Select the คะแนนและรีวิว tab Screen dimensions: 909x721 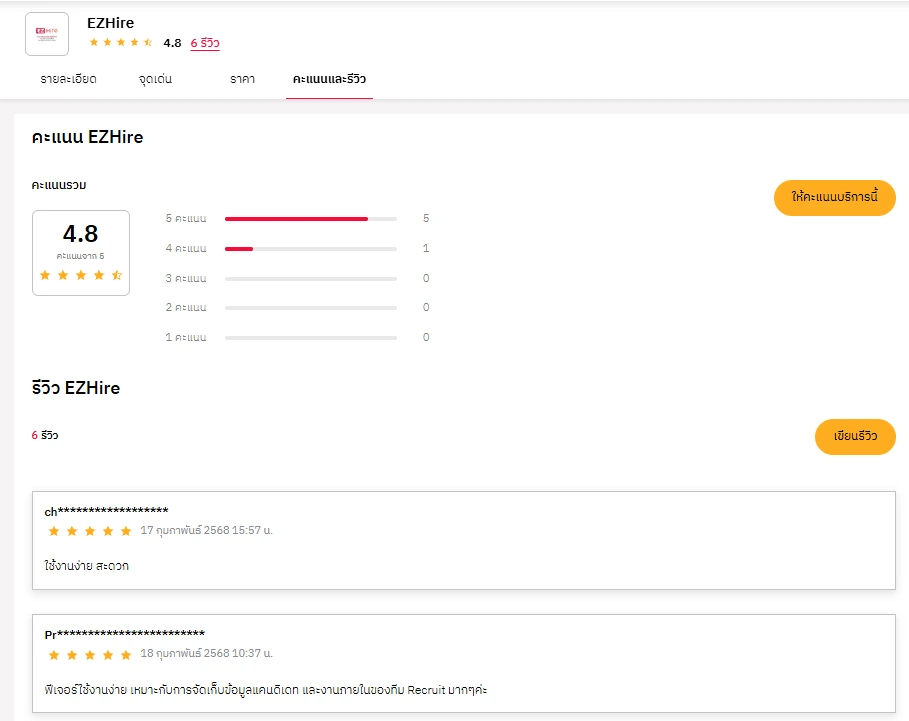329,79
